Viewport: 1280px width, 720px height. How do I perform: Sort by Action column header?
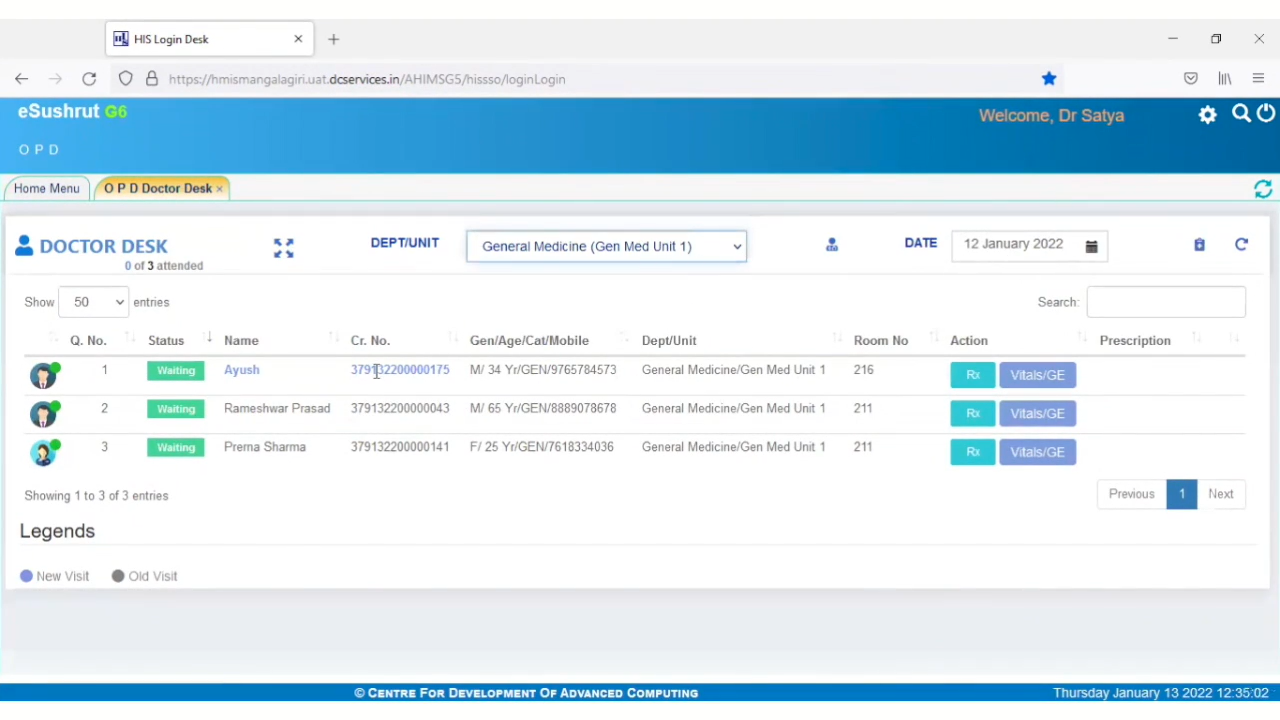(x=969, y=341)
